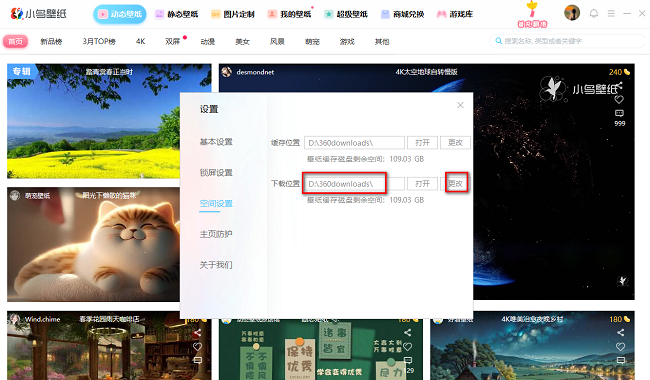Select the 游戏 games category
Image resolution: width=650 pixels, height=380 pixels.
347,41
